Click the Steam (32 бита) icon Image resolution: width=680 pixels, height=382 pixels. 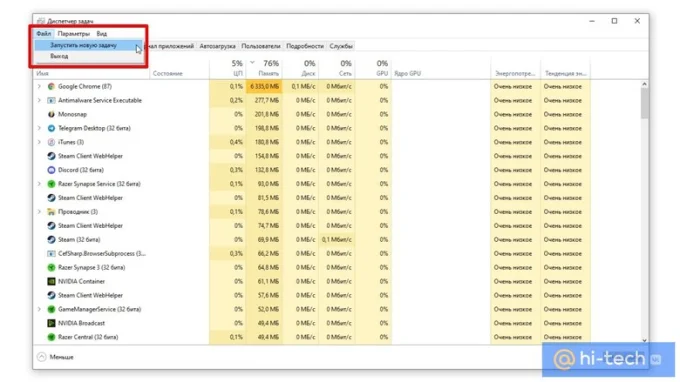point(51,239)
